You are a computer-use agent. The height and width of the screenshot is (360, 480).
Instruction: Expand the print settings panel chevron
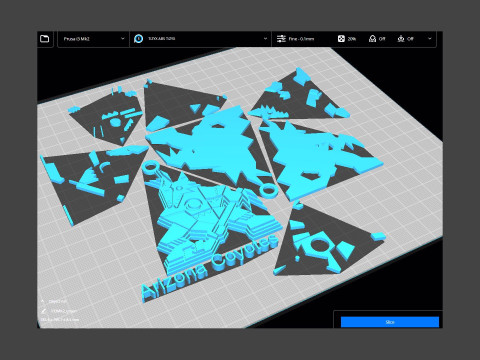[x=430, y=39]
